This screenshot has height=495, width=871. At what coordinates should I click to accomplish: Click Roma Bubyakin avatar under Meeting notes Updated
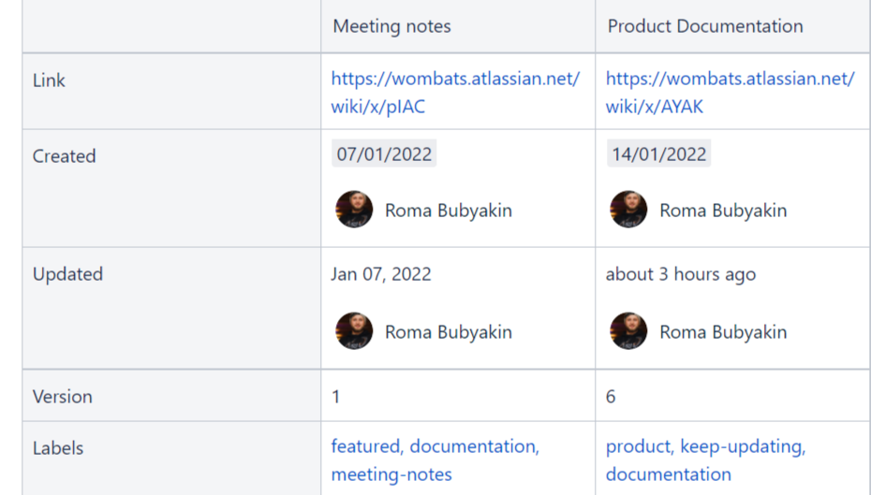click(354, 332)
